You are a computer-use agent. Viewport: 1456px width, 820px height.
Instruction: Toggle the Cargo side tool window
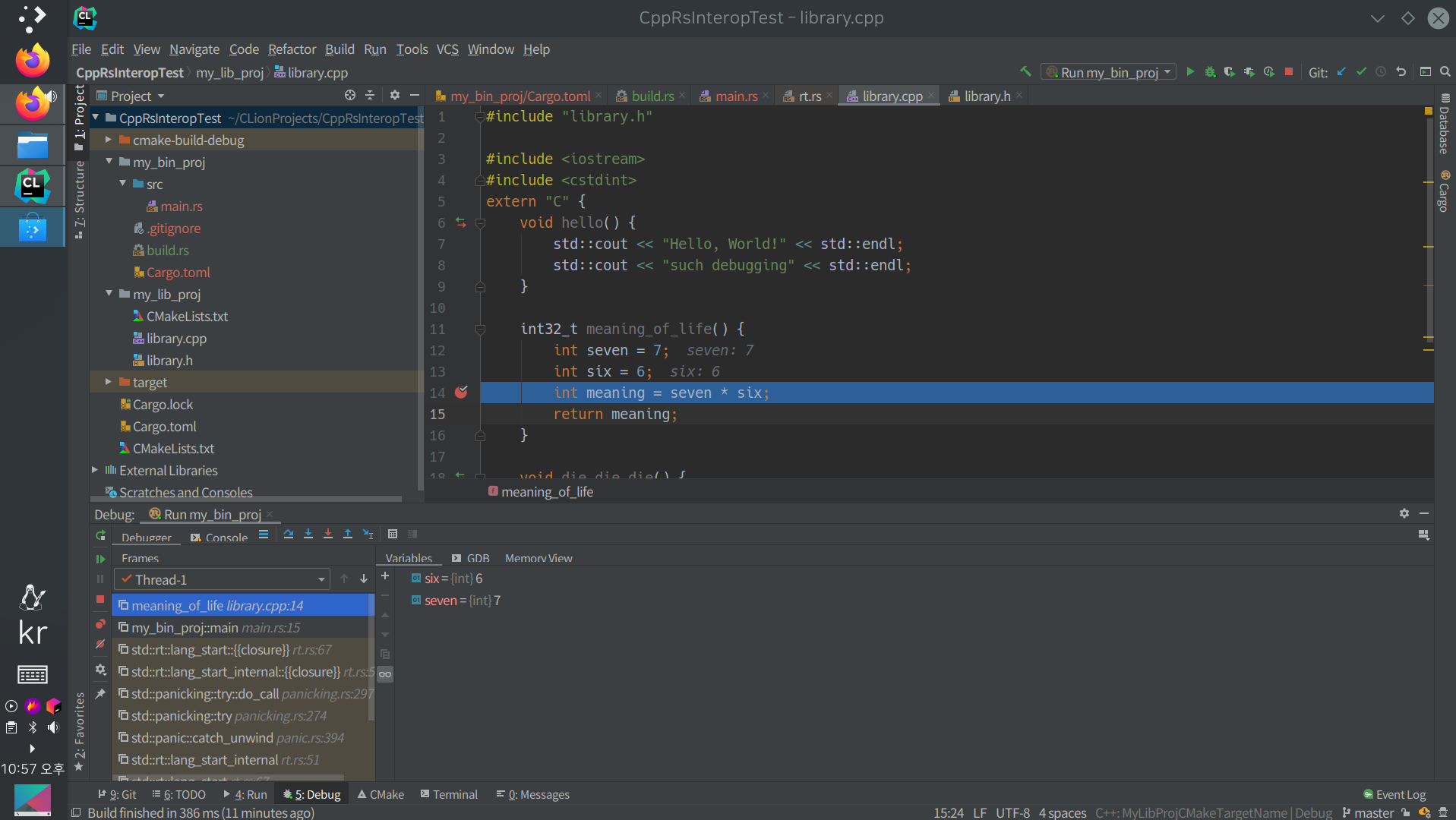(x=1445, y=191)
